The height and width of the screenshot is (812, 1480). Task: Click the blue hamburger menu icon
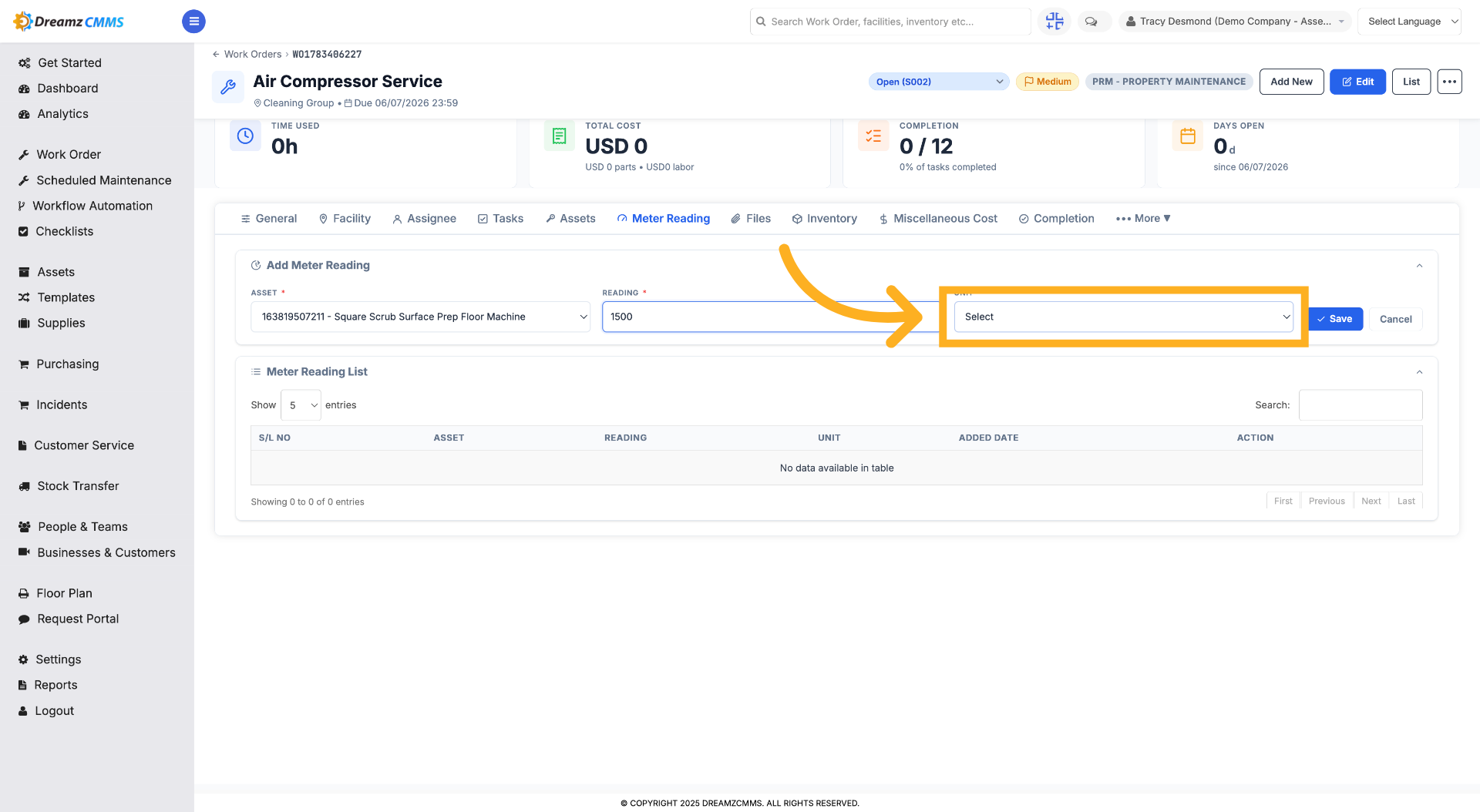pos(193,22)
